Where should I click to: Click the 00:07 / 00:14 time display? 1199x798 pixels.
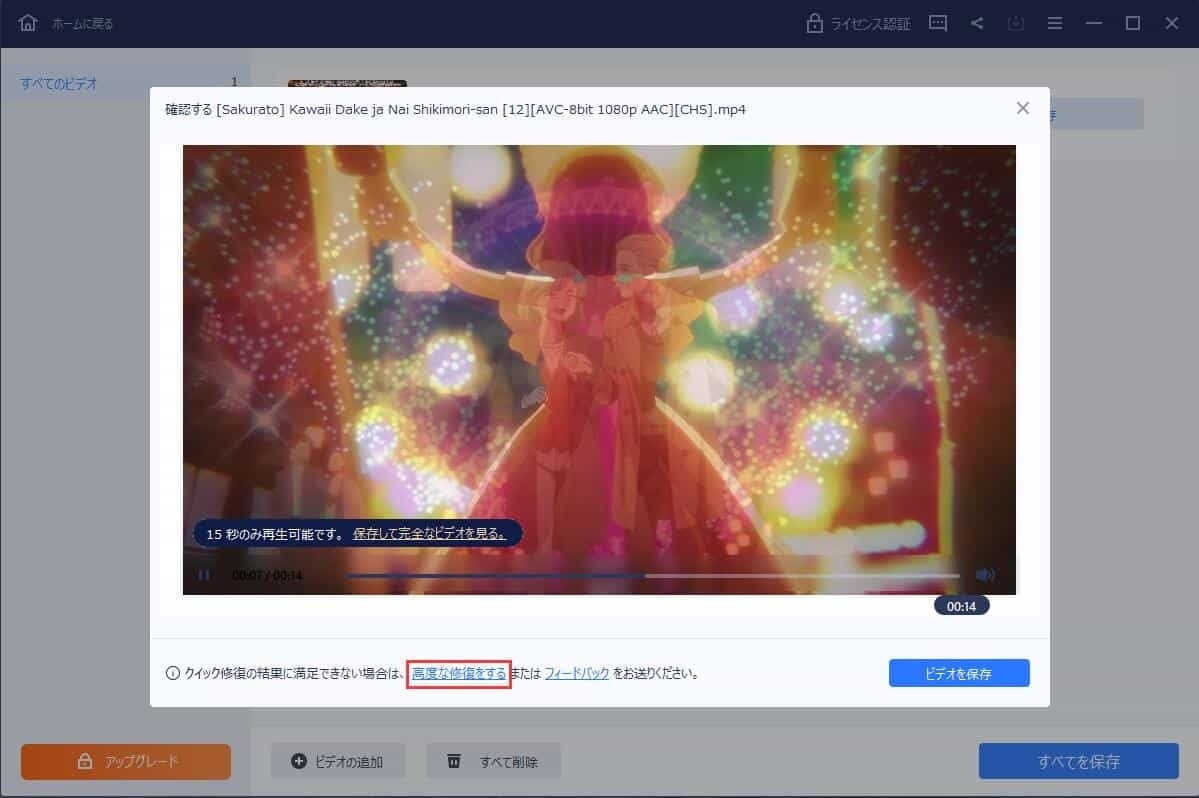click(267, 576)
